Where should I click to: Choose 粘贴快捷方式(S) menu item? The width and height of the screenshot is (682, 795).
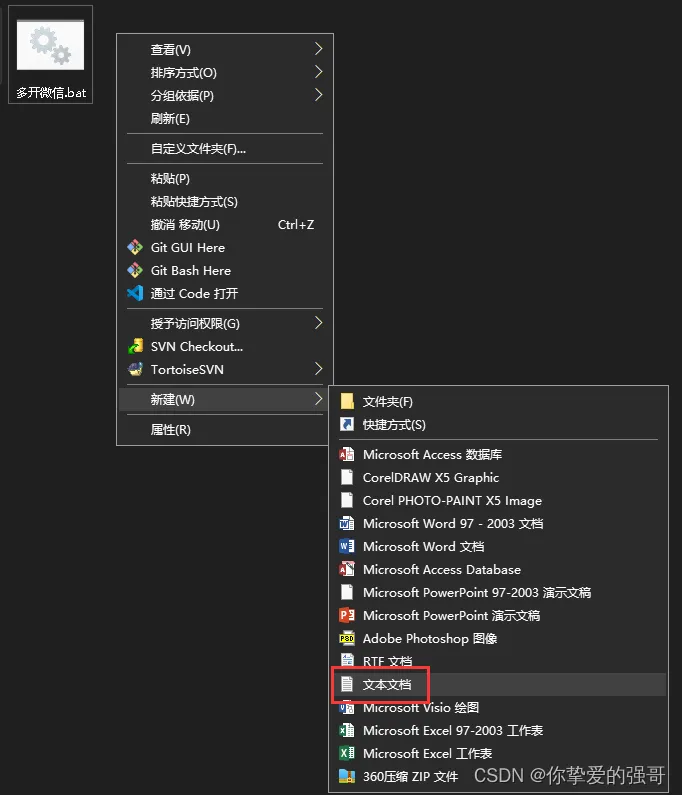coord(225,202)
